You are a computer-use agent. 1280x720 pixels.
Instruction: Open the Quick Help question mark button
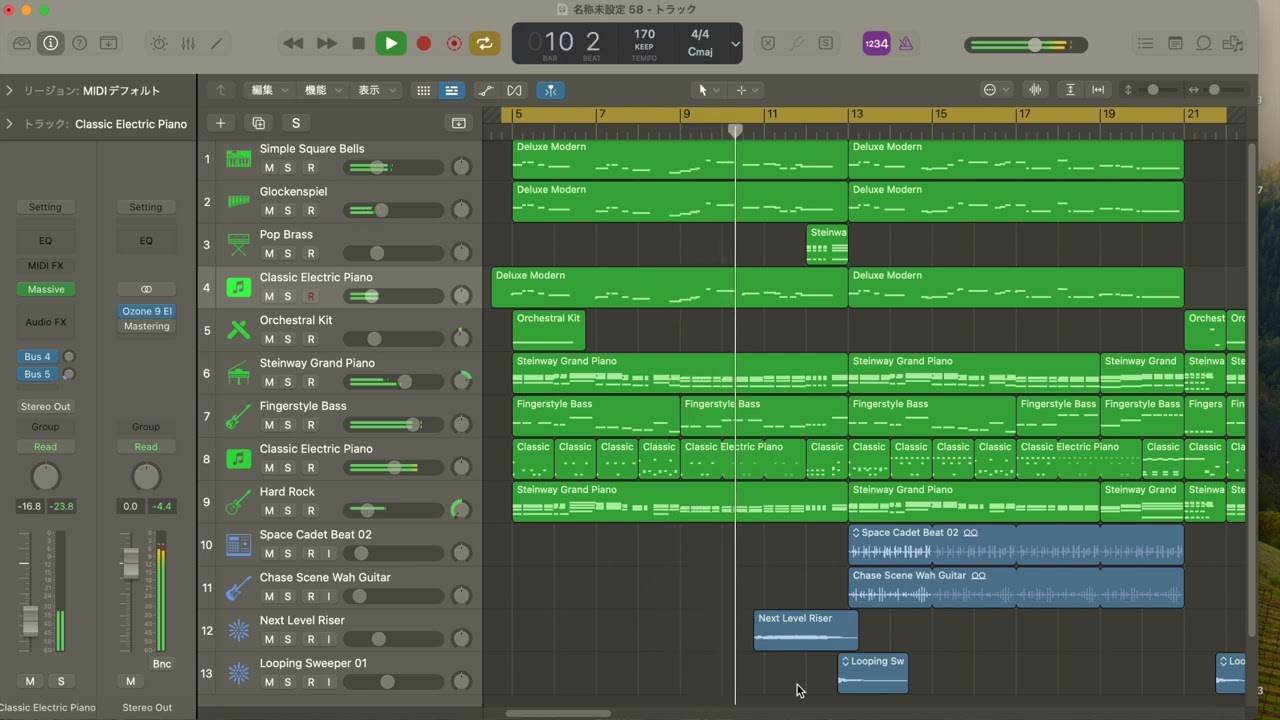coord(79,44)
